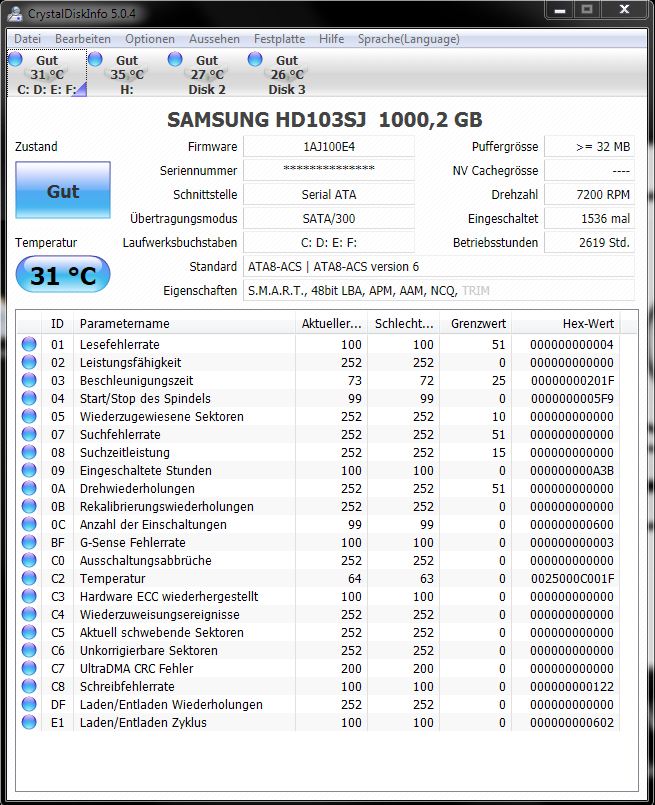This screenshot has width=655, height=805.
Task: Click the Schnittstelle field Serial ATA
Action: pyautogui.click(x=329, y=195)
